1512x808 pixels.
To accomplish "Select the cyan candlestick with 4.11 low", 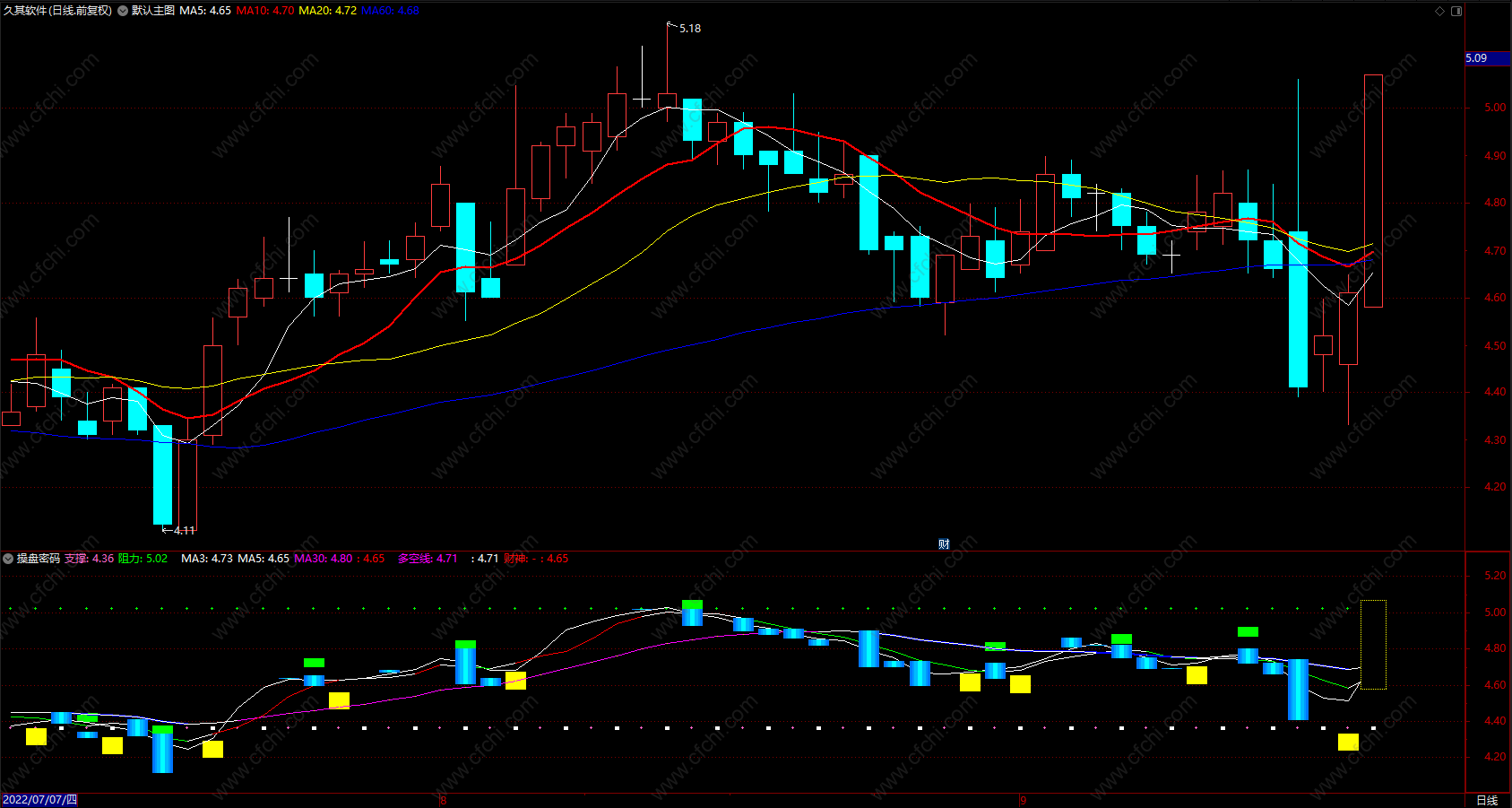I will [162, 474].
